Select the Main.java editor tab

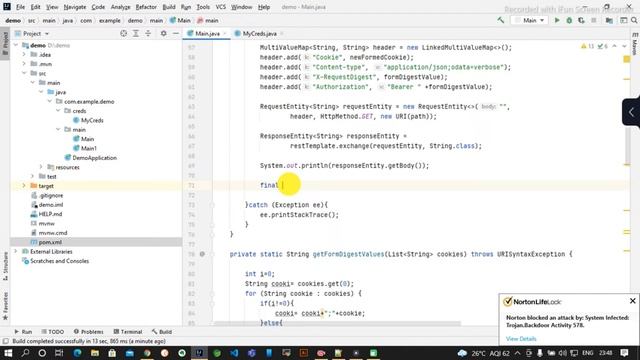click(x=207, y=33)
